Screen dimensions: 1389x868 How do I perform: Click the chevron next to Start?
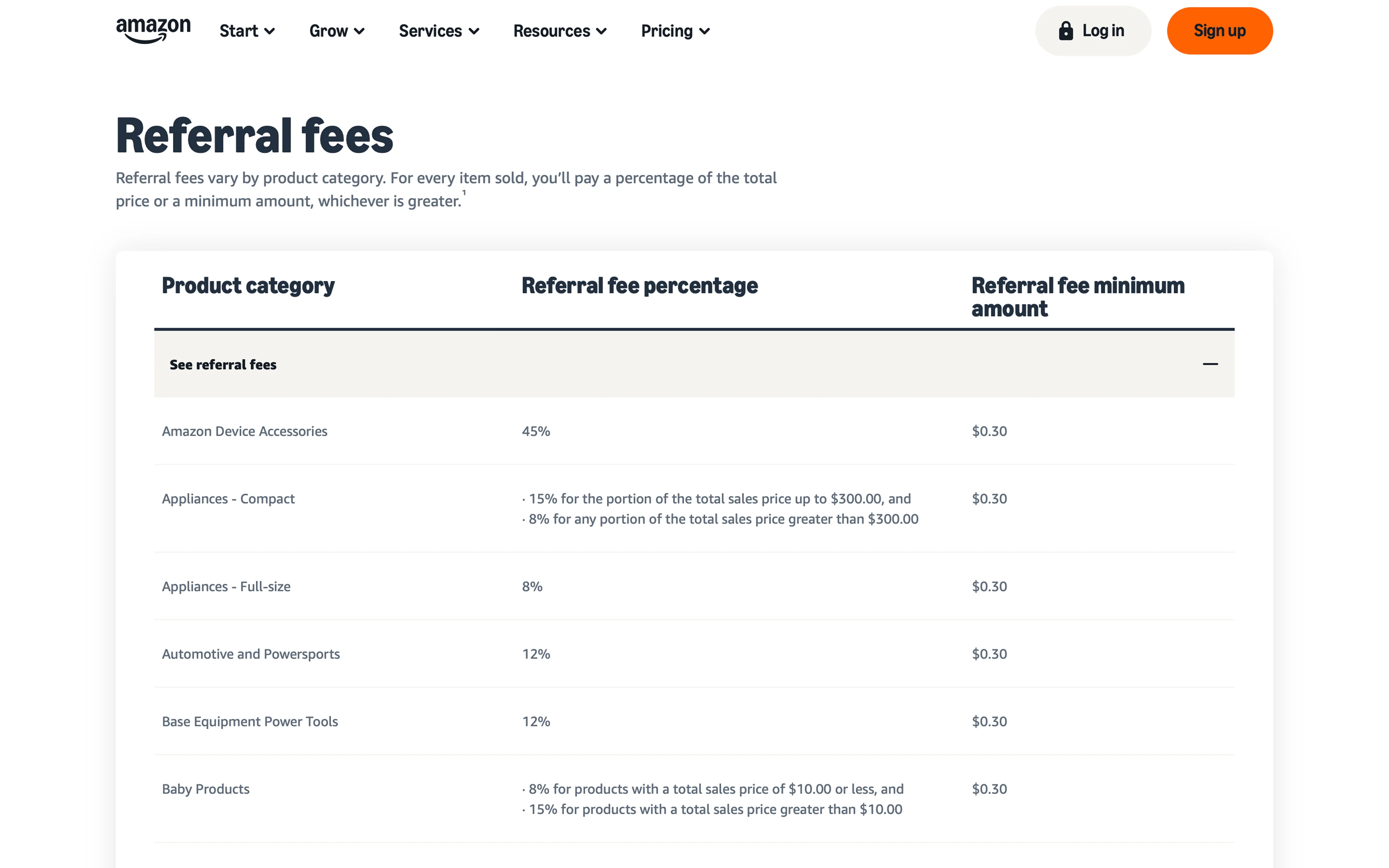(269, 32)
